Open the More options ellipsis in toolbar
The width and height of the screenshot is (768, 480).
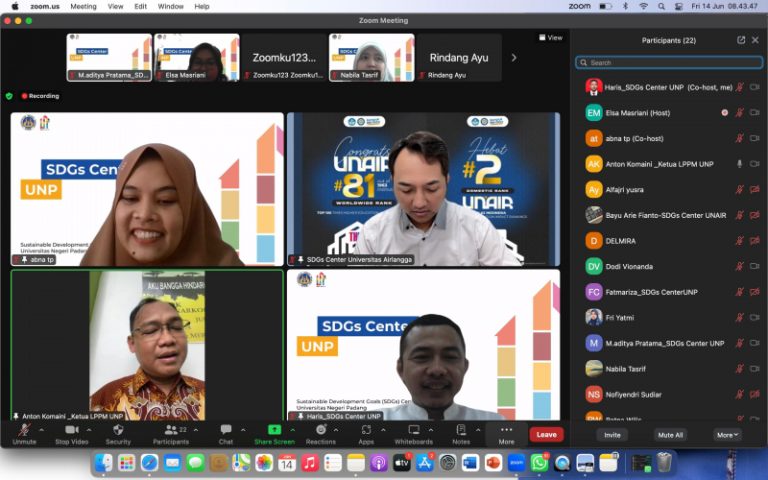(x=506, y=430)
